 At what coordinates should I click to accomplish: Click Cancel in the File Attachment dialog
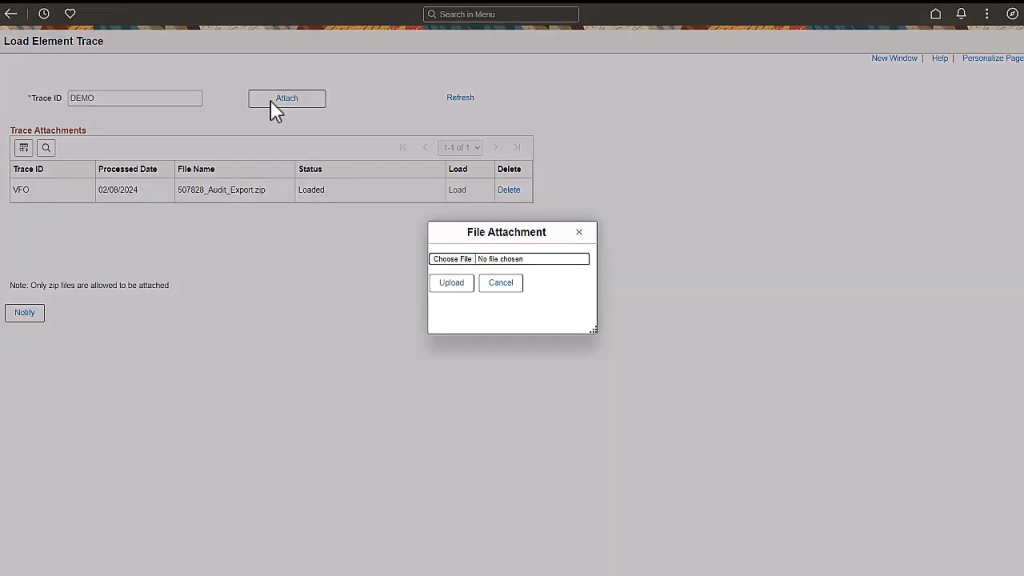click(x=500, y=282)
